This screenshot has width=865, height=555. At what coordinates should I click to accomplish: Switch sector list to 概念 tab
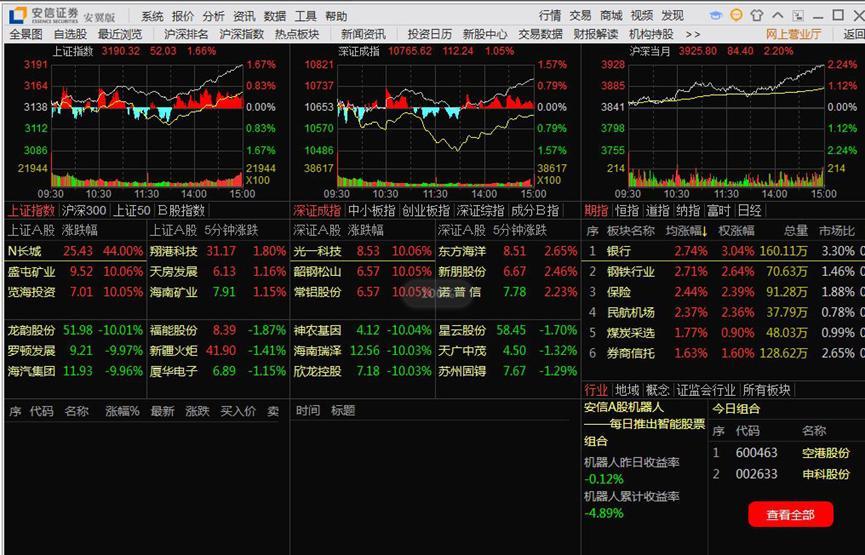click(657, 390)
